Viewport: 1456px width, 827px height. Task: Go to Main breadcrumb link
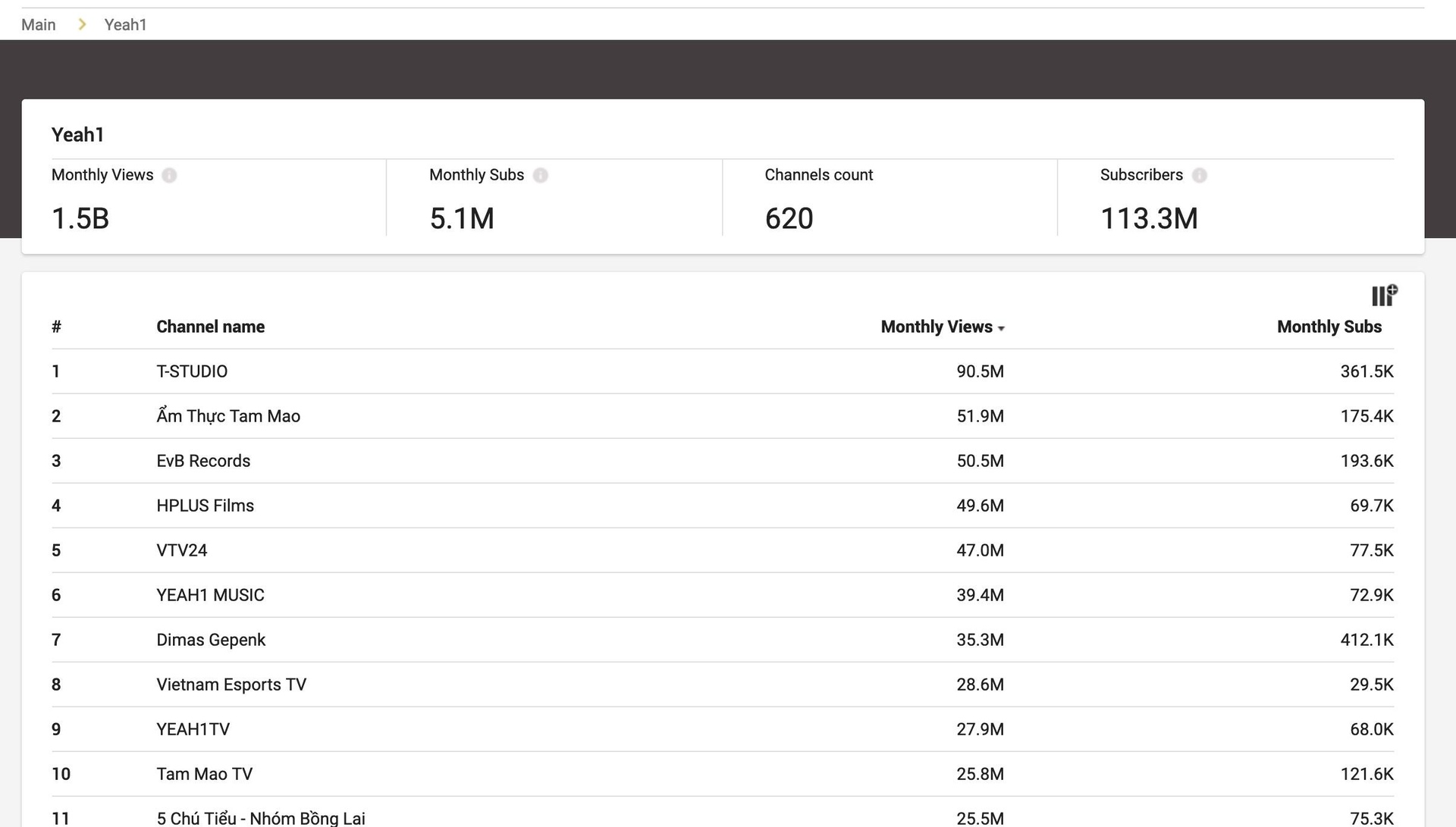coord(39,24)
